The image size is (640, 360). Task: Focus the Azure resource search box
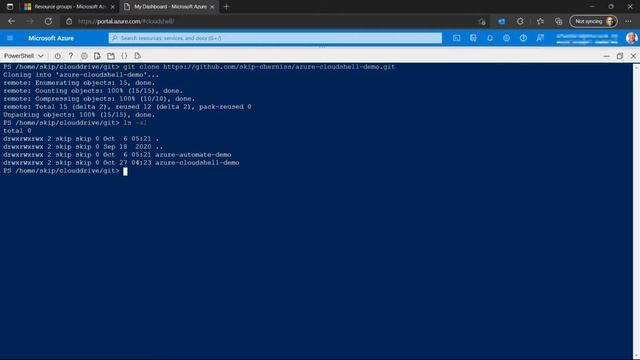coord(275,38)
